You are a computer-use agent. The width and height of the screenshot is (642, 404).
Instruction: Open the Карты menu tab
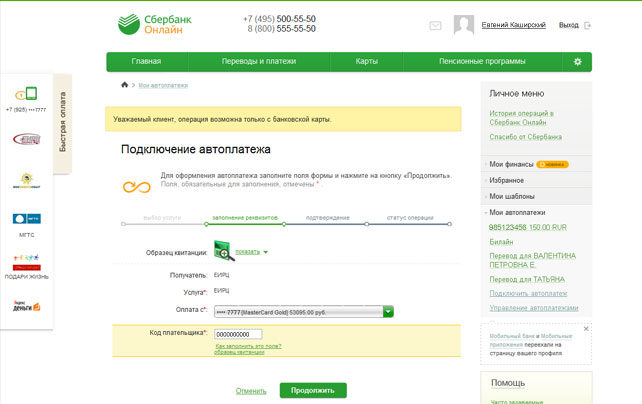(x=366, y=61)
